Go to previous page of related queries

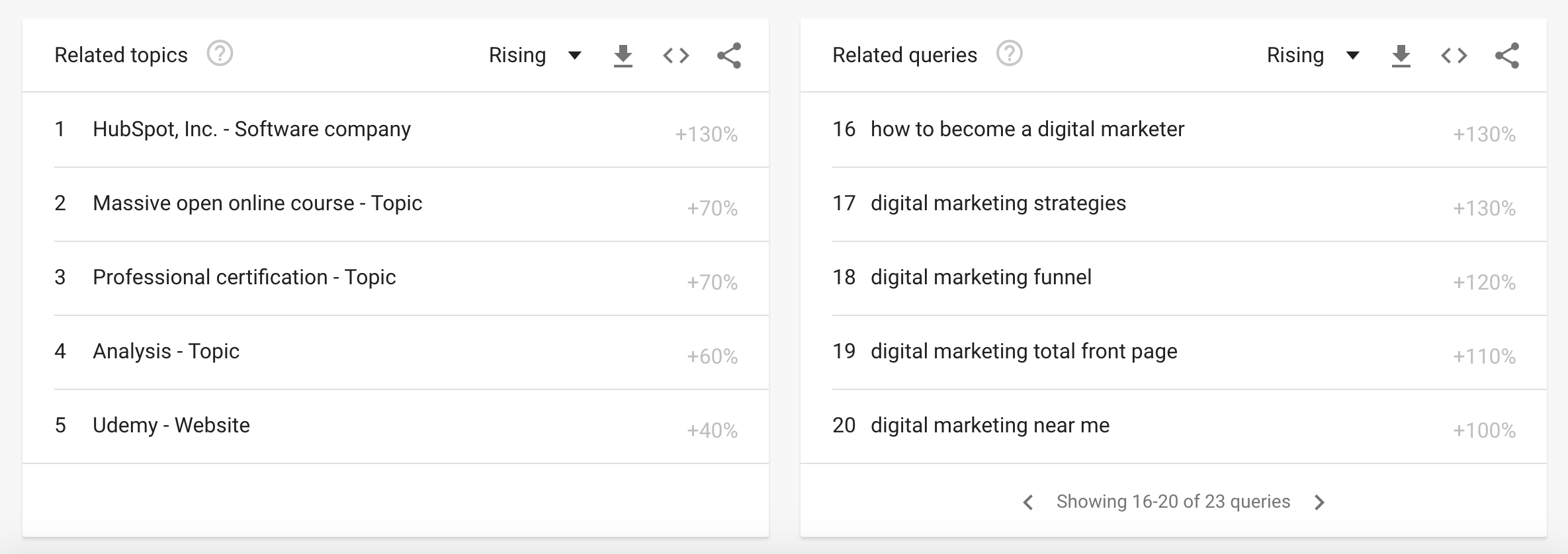1028,502
